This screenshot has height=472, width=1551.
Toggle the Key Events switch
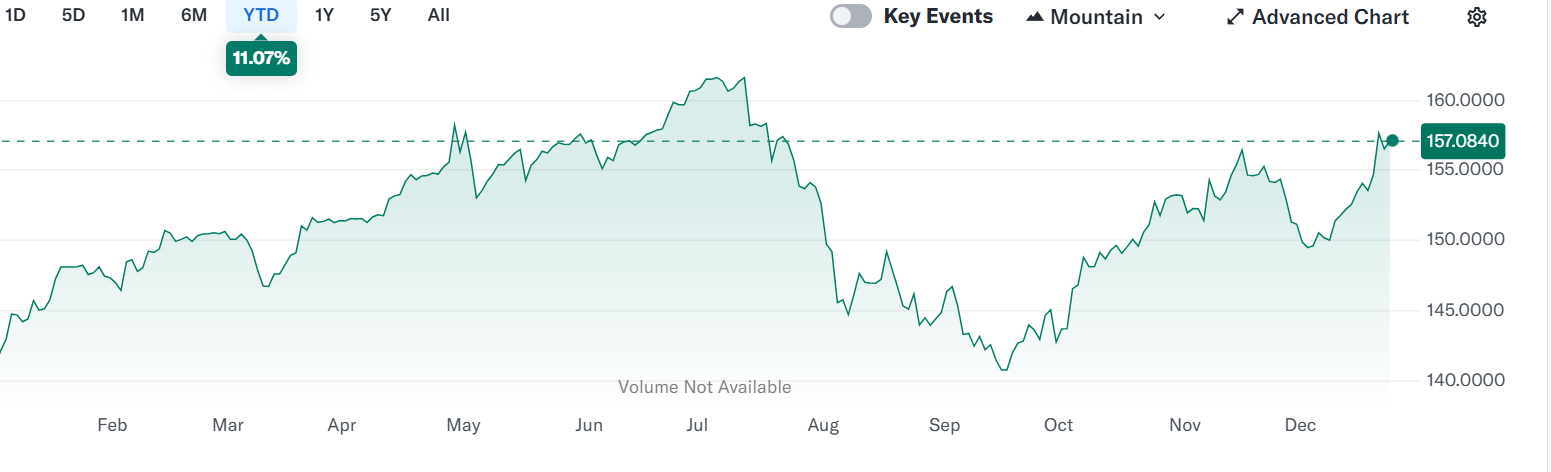(851, 16)
